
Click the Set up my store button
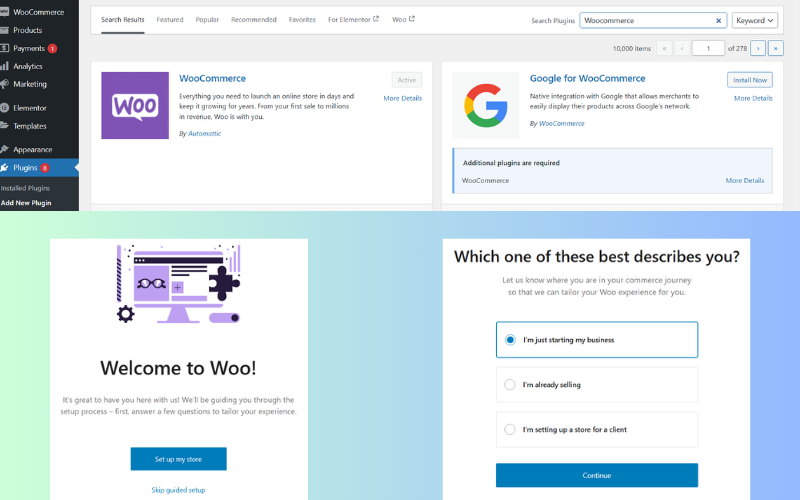[x=179, y=459]
